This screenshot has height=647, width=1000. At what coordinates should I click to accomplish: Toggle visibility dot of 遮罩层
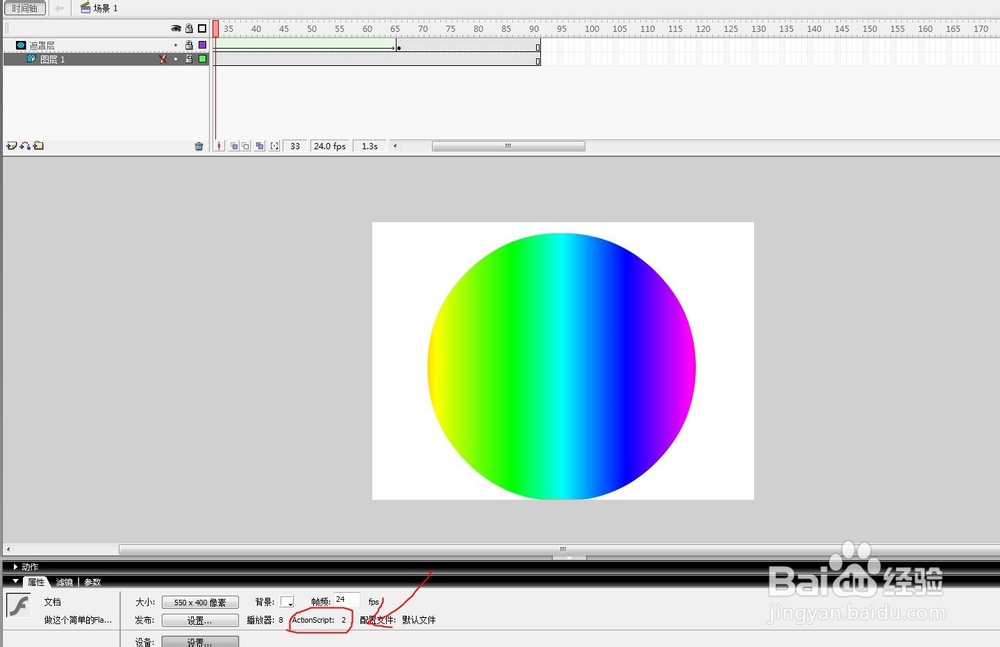tap(175, 45)
